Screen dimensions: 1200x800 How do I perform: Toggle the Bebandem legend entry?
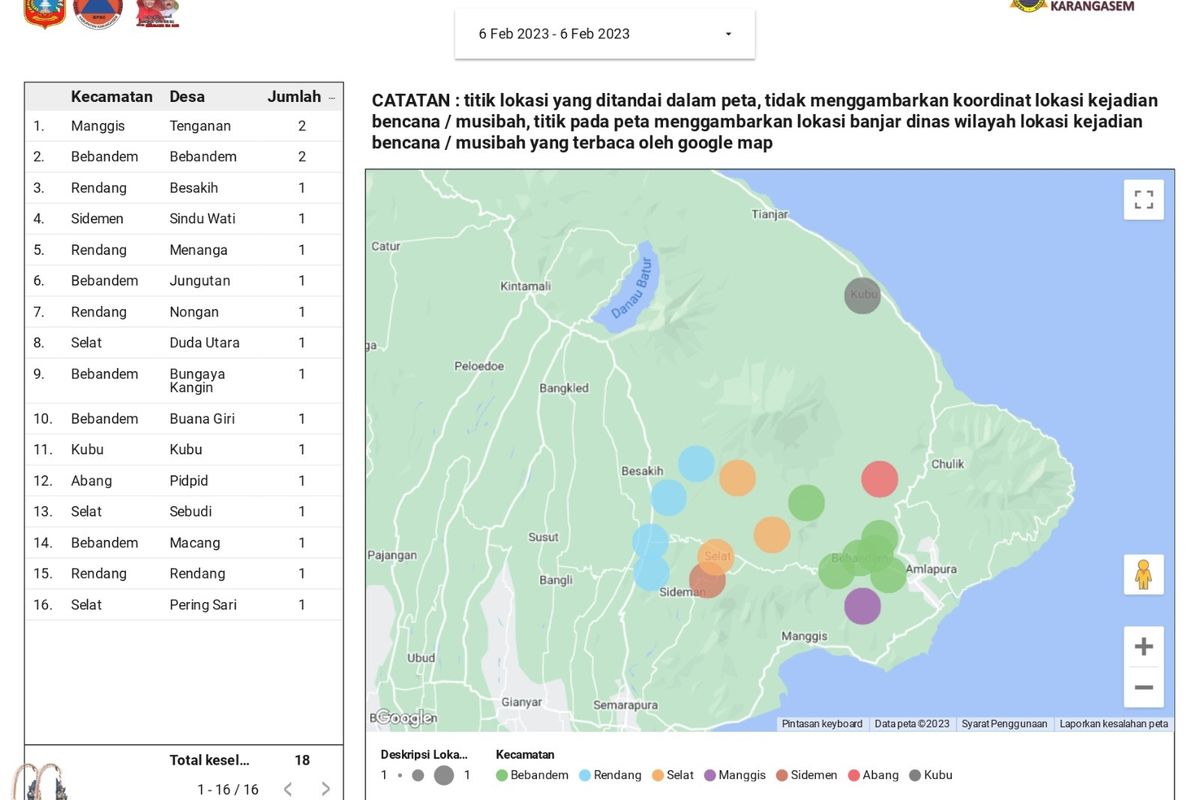pyautogui.click(x=532, y=775)
